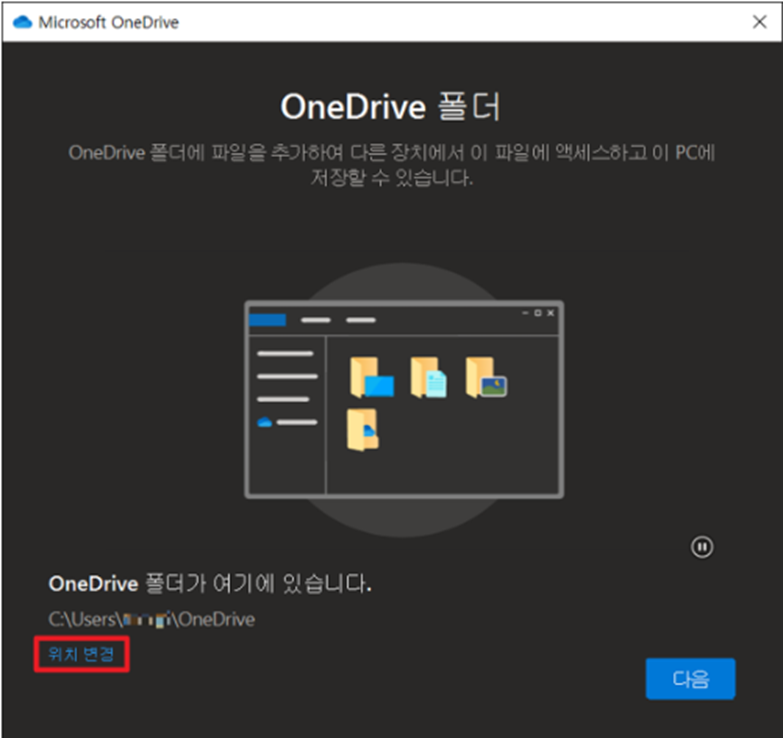This screenshot has width=783, height=738.
Task: Click the tiny X icon in illustration window
Action: [550, 313]
